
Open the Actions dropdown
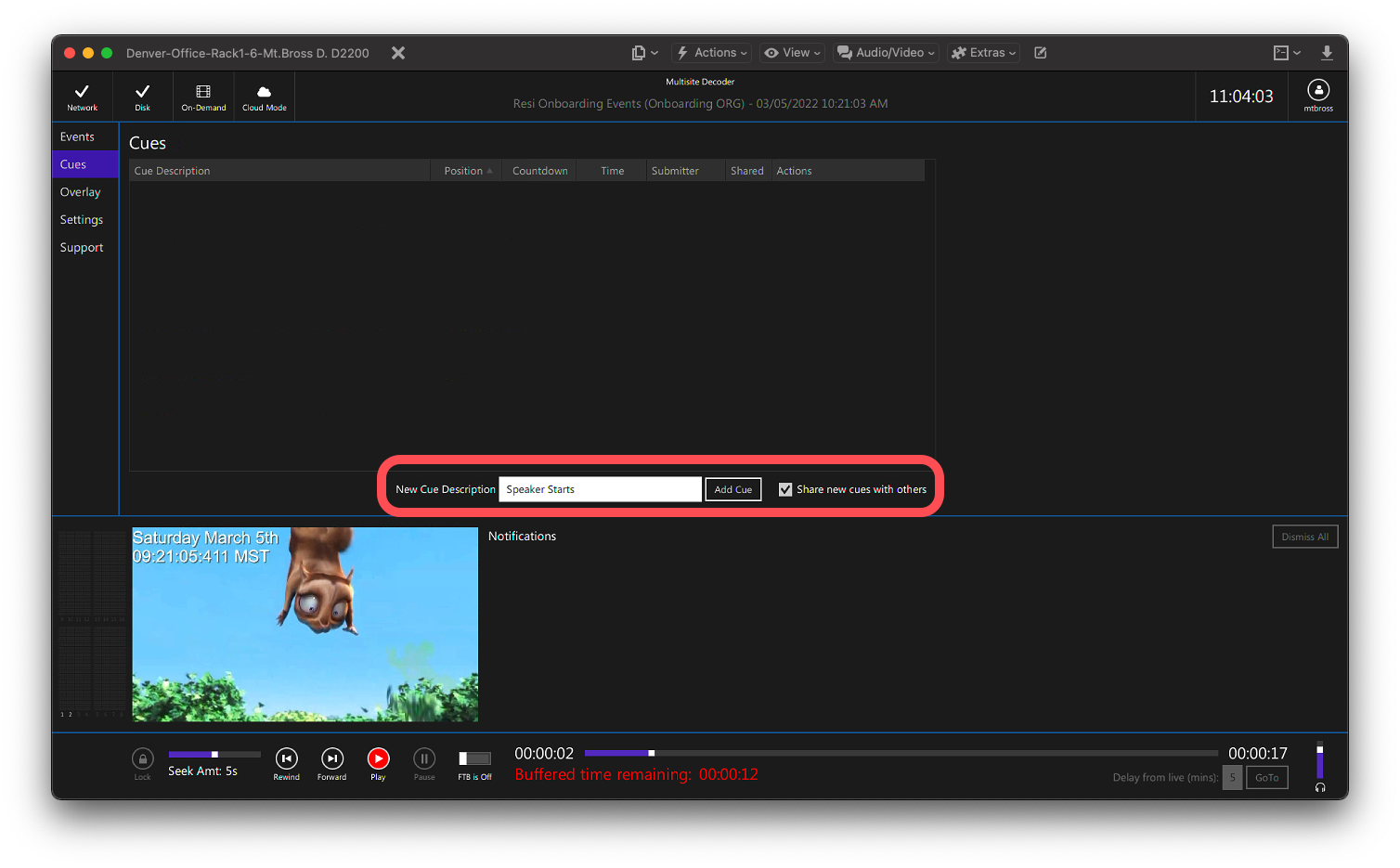click(711, 53)
